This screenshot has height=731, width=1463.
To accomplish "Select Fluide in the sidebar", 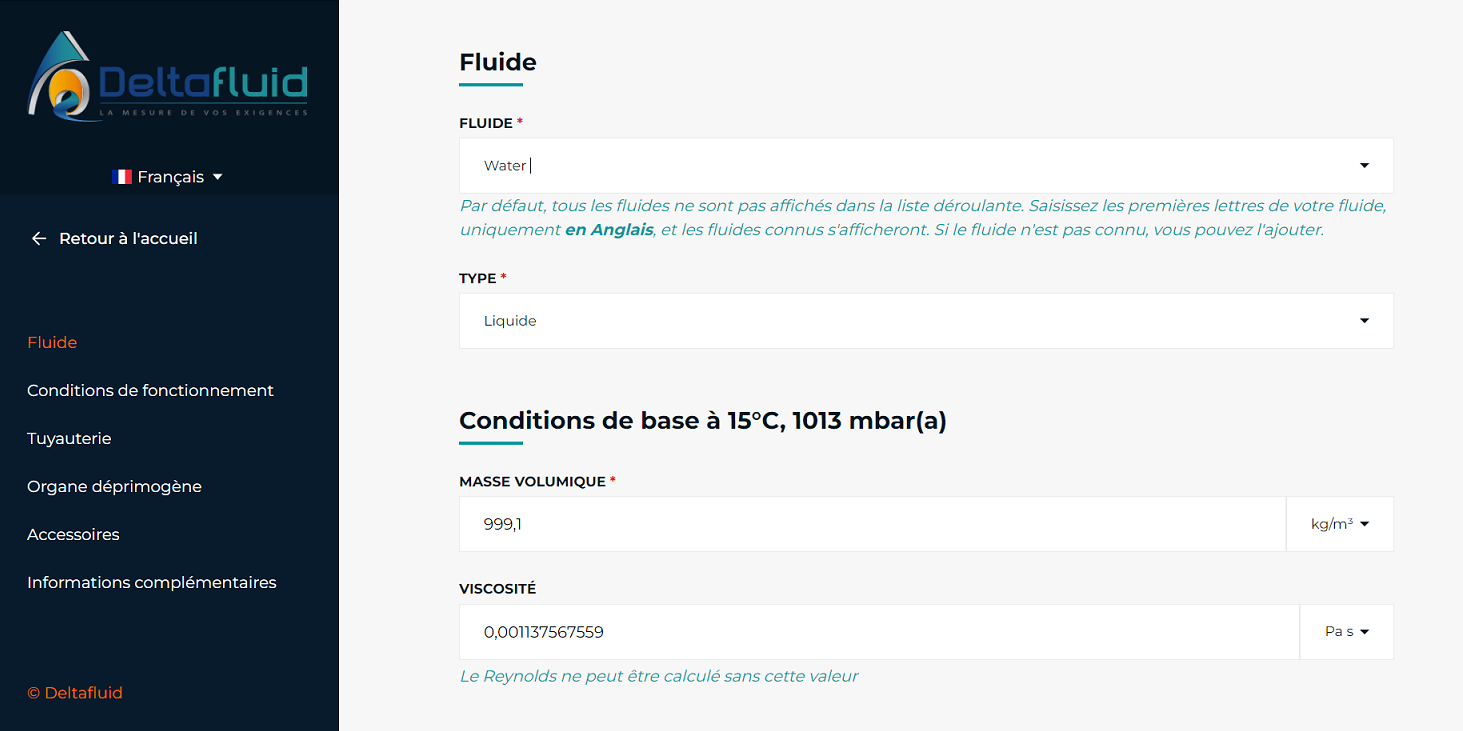I will [52, 342].
